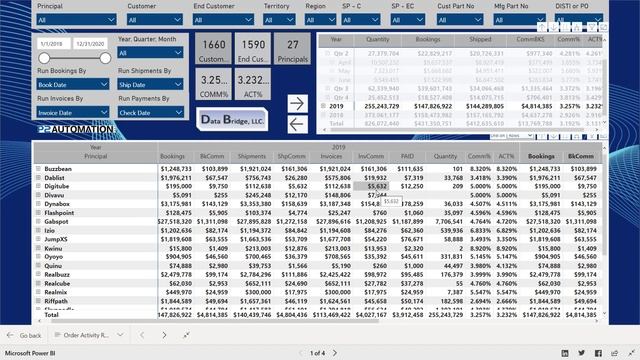Share report on Facebook

(x=598, y=353)
